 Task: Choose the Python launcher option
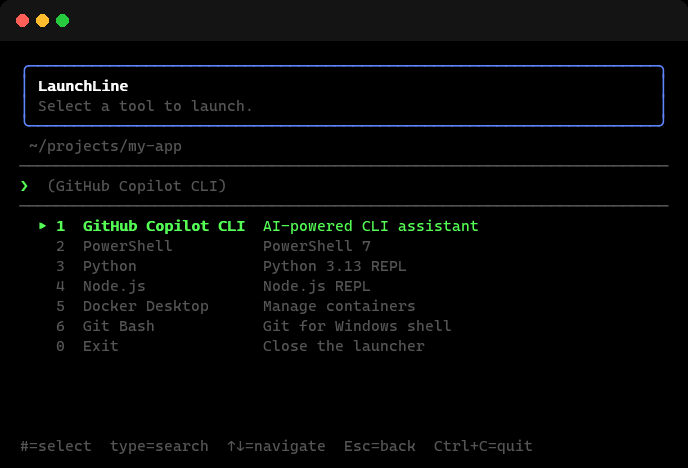point(231,266)
